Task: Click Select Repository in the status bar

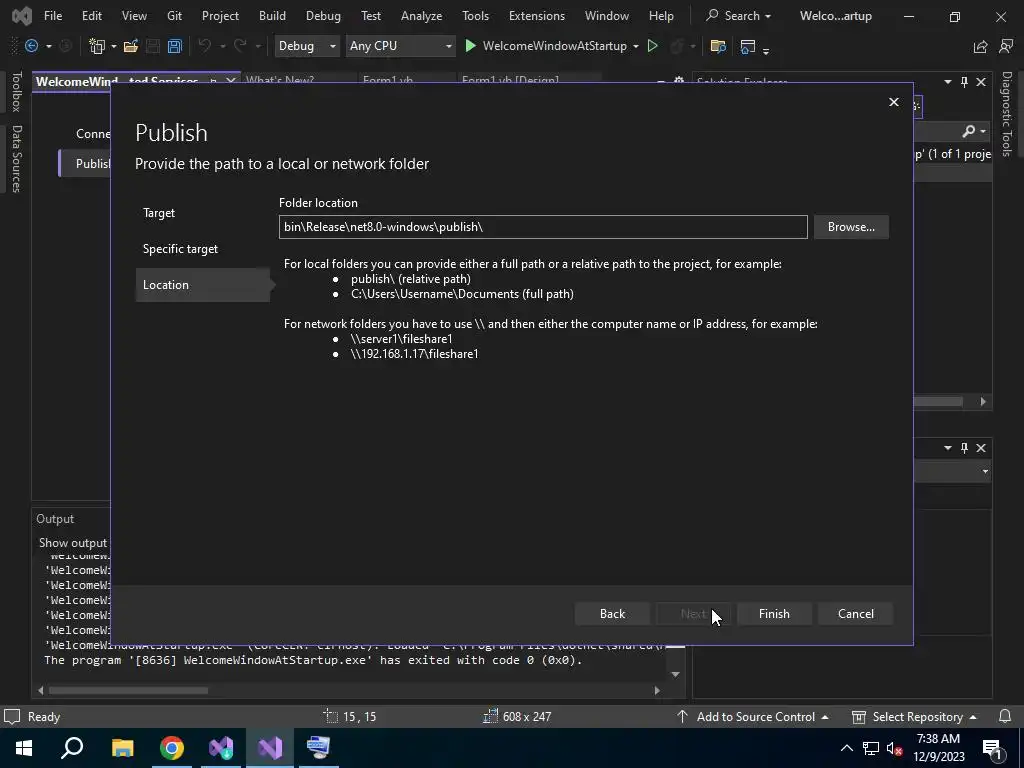Action: click(914, 716)
